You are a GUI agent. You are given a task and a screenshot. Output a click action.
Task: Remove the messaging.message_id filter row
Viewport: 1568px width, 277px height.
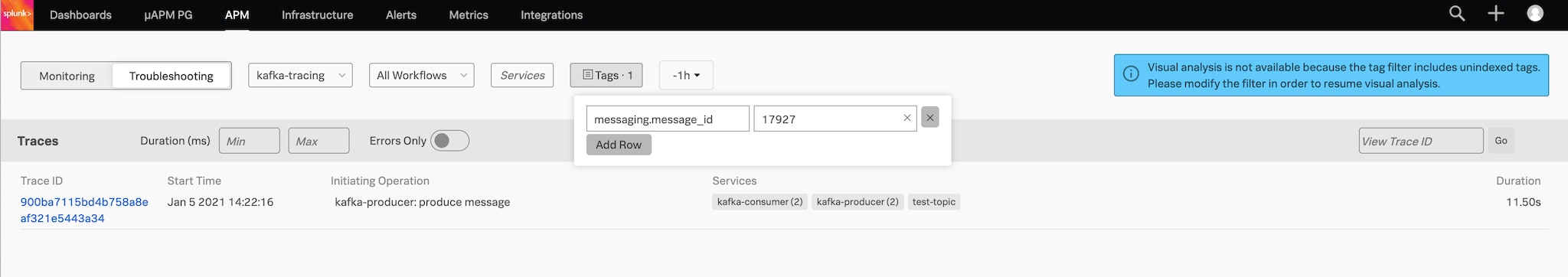click(930, 118)
